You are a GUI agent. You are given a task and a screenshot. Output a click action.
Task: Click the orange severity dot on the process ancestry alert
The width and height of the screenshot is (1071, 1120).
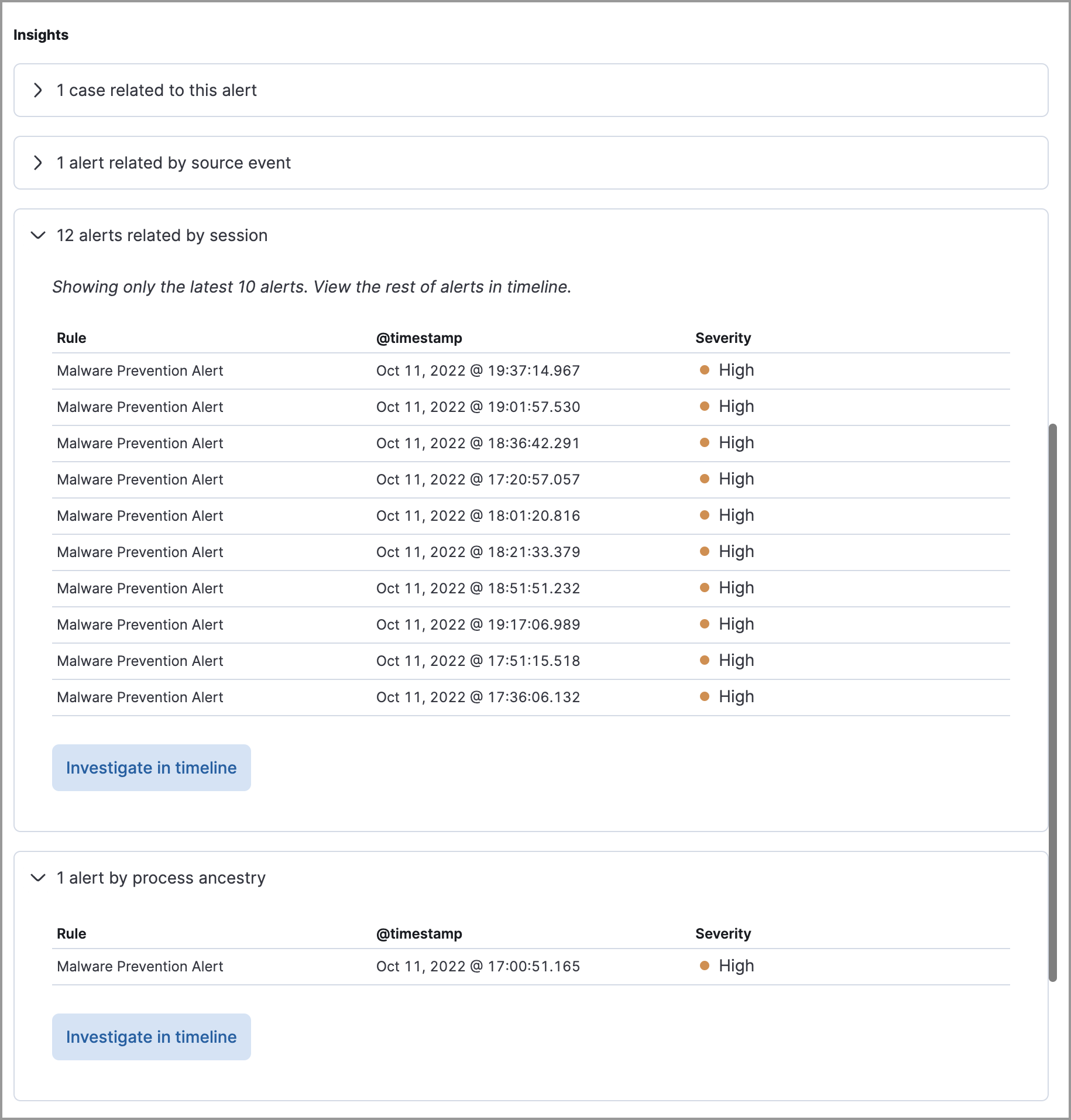[705, 966]
